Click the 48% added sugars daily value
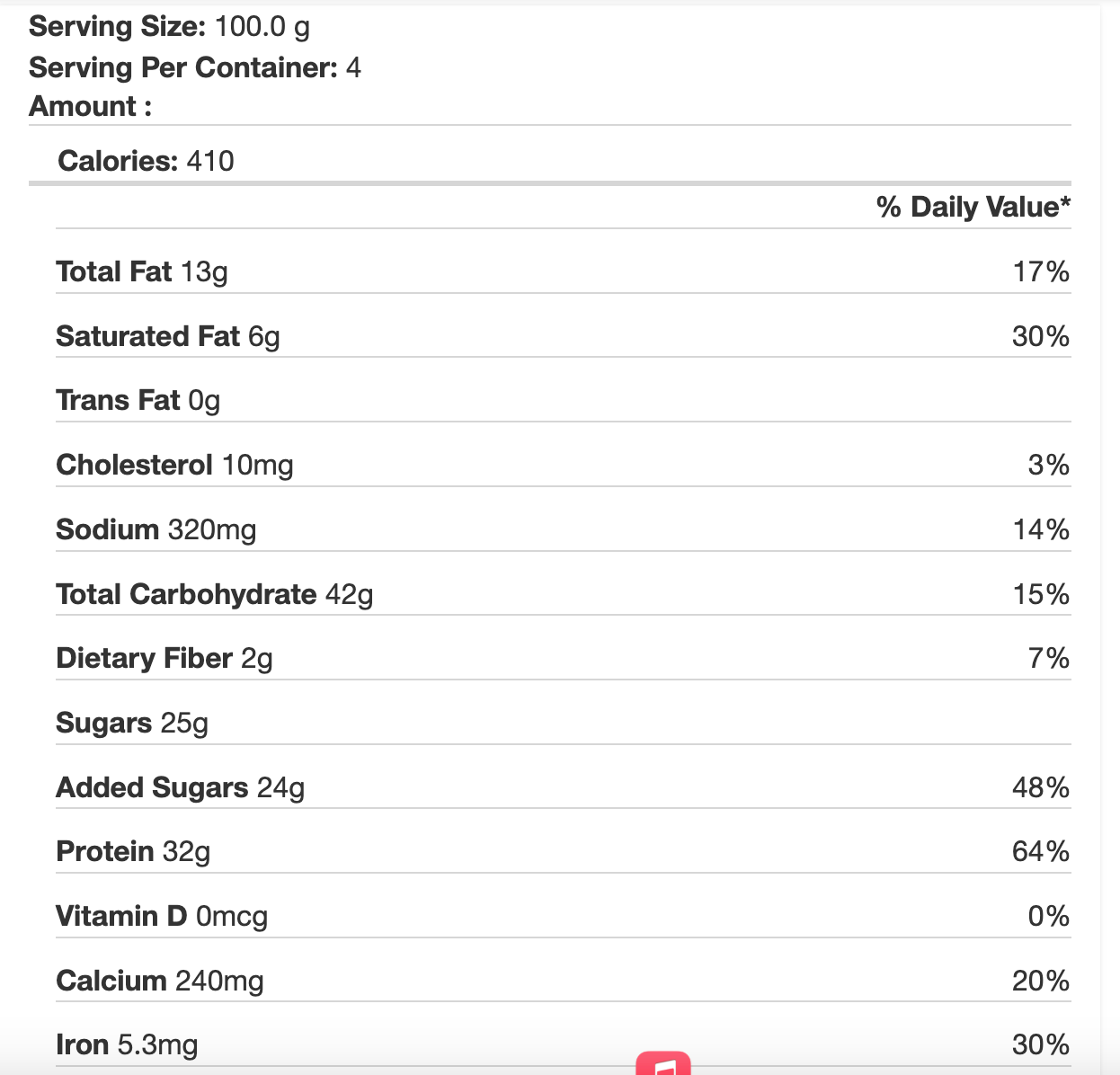The width and height of the screenshot is (1120, 1075). click(x=1040, y=787)
